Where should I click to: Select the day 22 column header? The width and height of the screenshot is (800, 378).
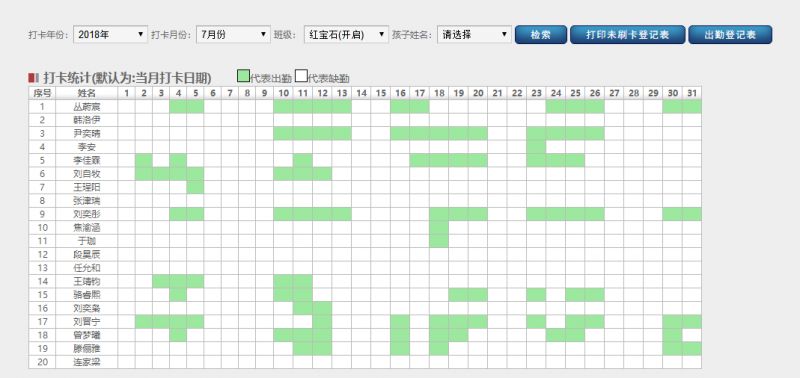[517, 93]
